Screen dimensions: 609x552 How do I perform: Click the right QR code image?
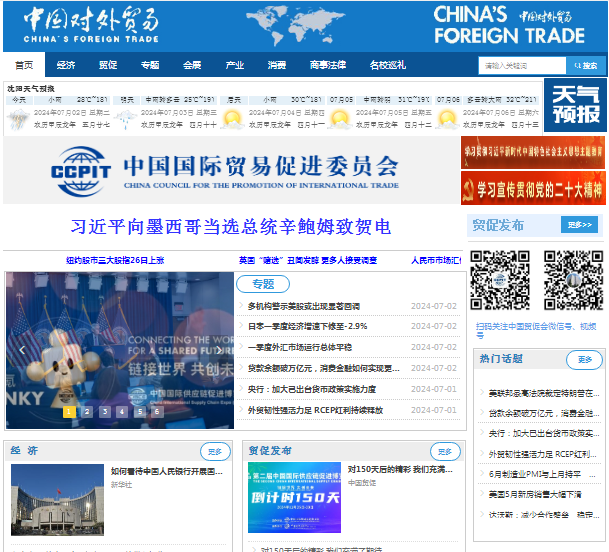[x=573, y=280]
